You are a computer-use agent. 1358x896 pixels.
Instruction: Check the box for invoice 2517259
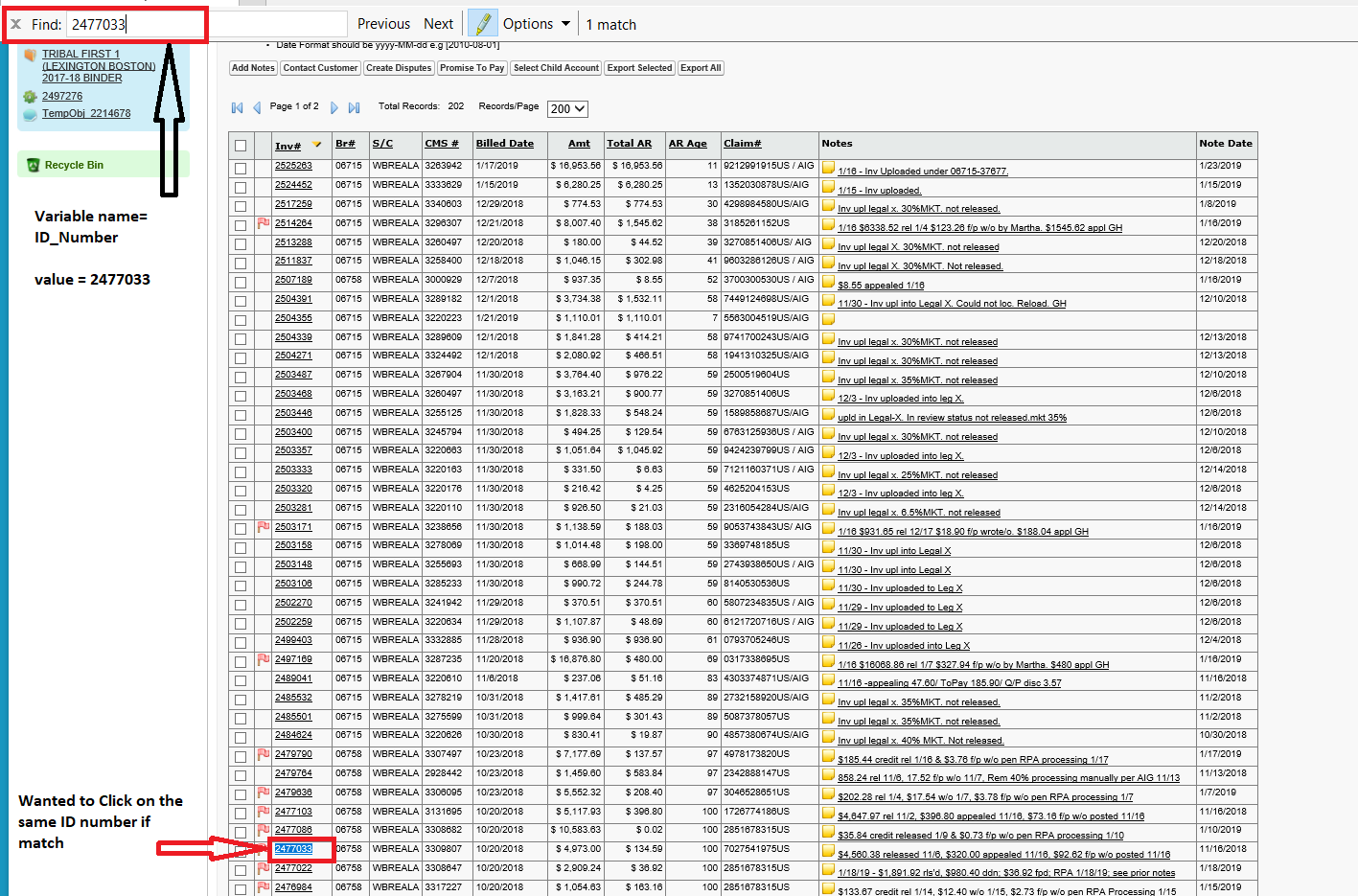pyautogui.click(x=241, y=206)
